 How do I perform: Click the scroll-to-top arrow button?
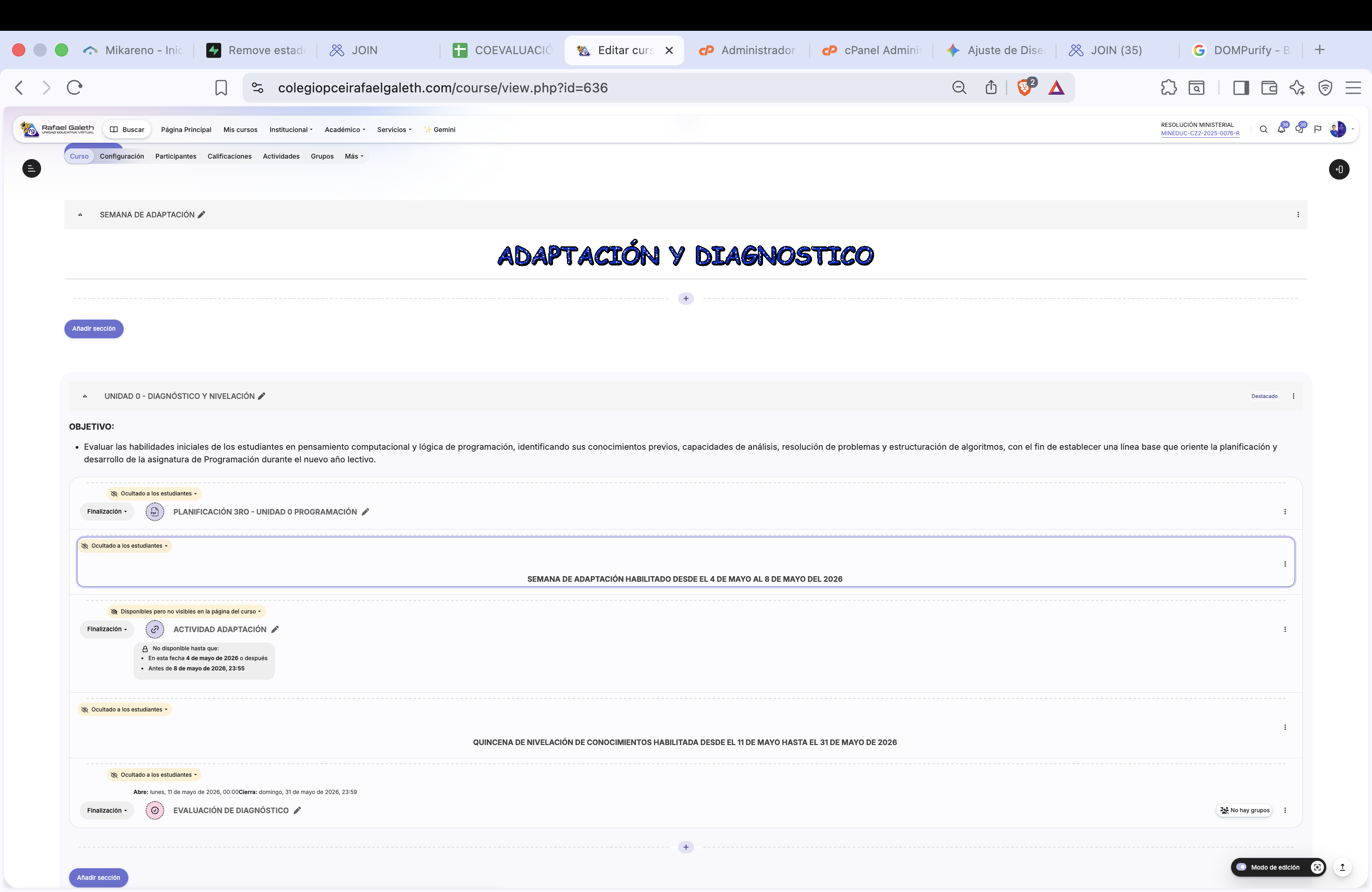coord(1342,867)
